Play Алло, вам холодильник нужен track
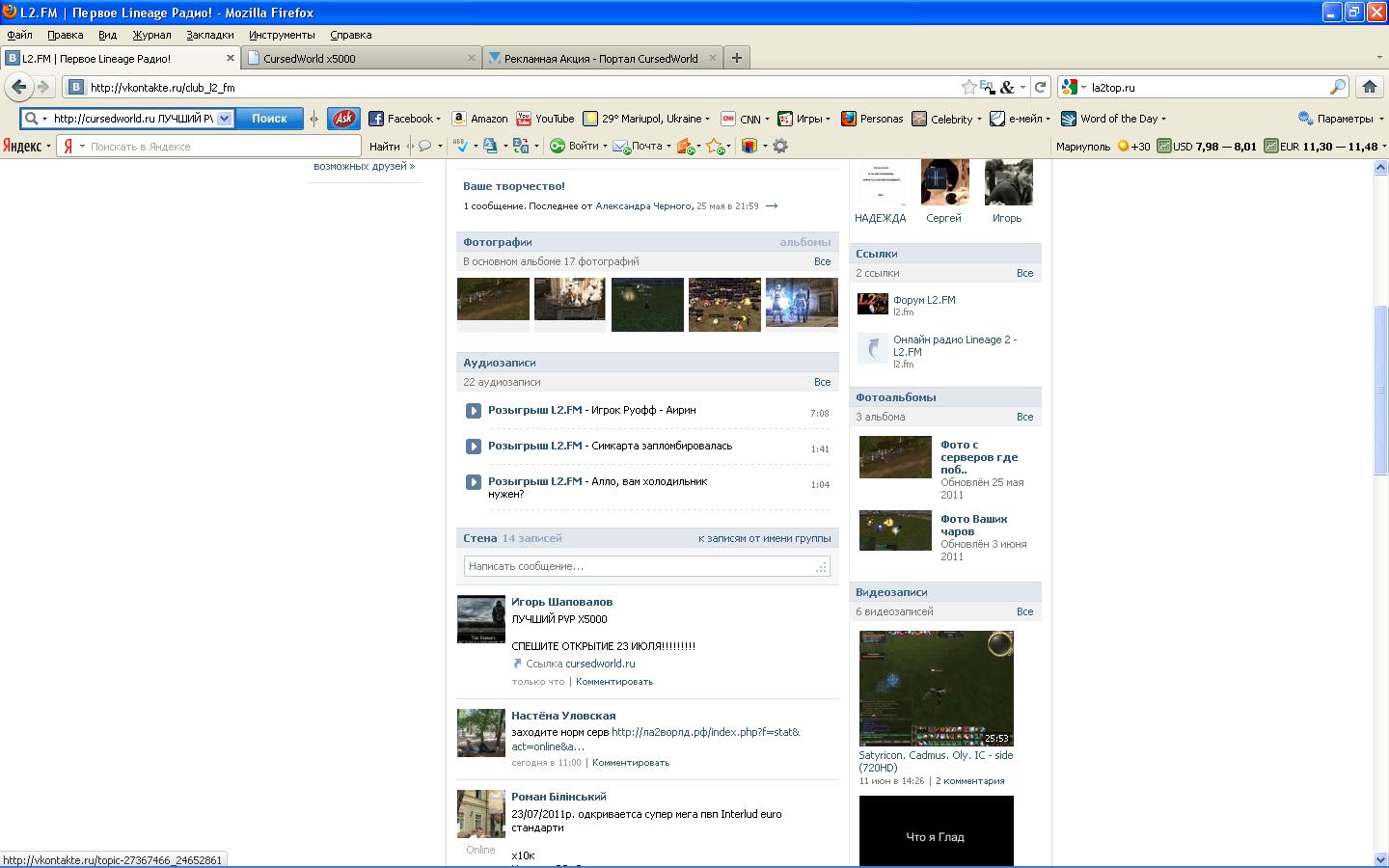 click(474, 482)
